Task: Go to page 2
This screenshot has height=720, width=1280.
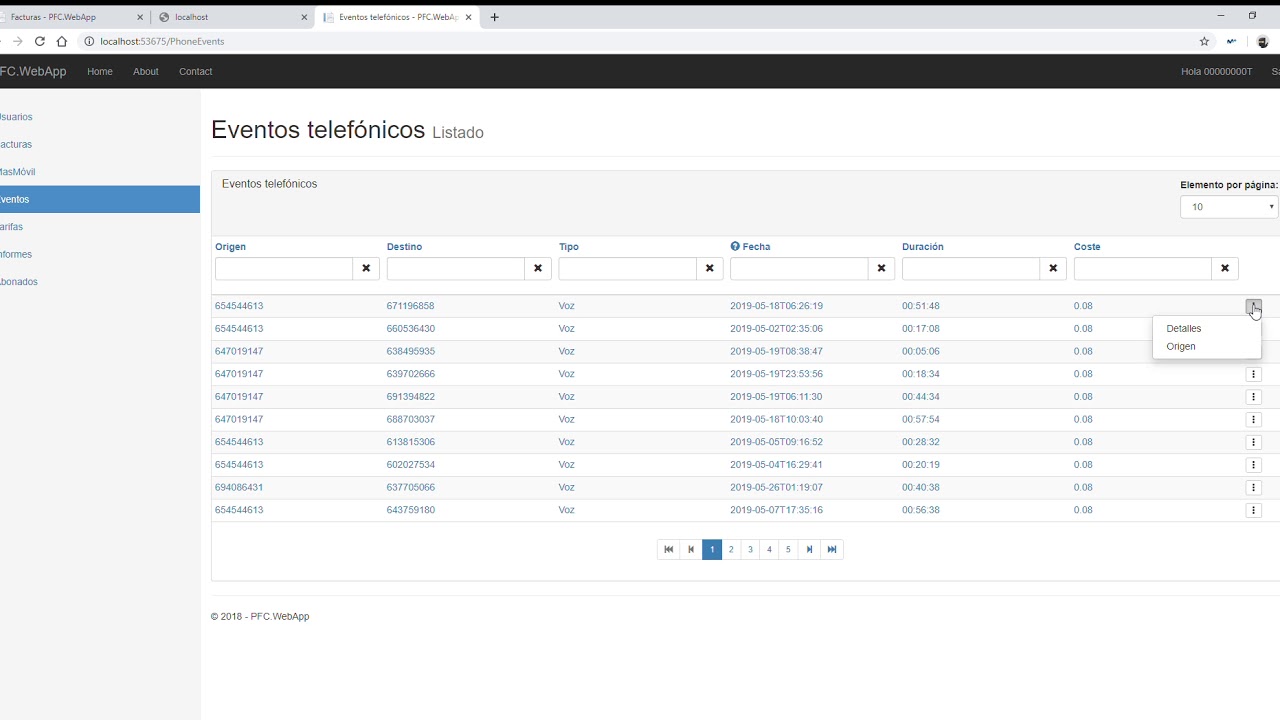Action: (x=731, y=549)
